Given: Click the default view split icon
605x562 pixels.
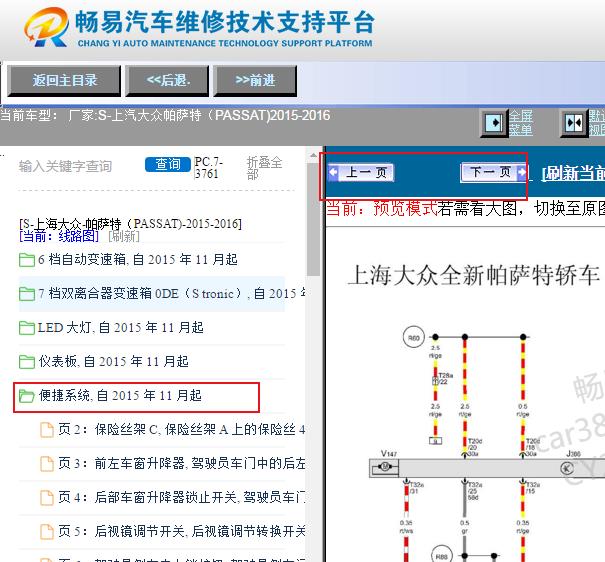Looking at the screenshot, I should click(574, 123).
